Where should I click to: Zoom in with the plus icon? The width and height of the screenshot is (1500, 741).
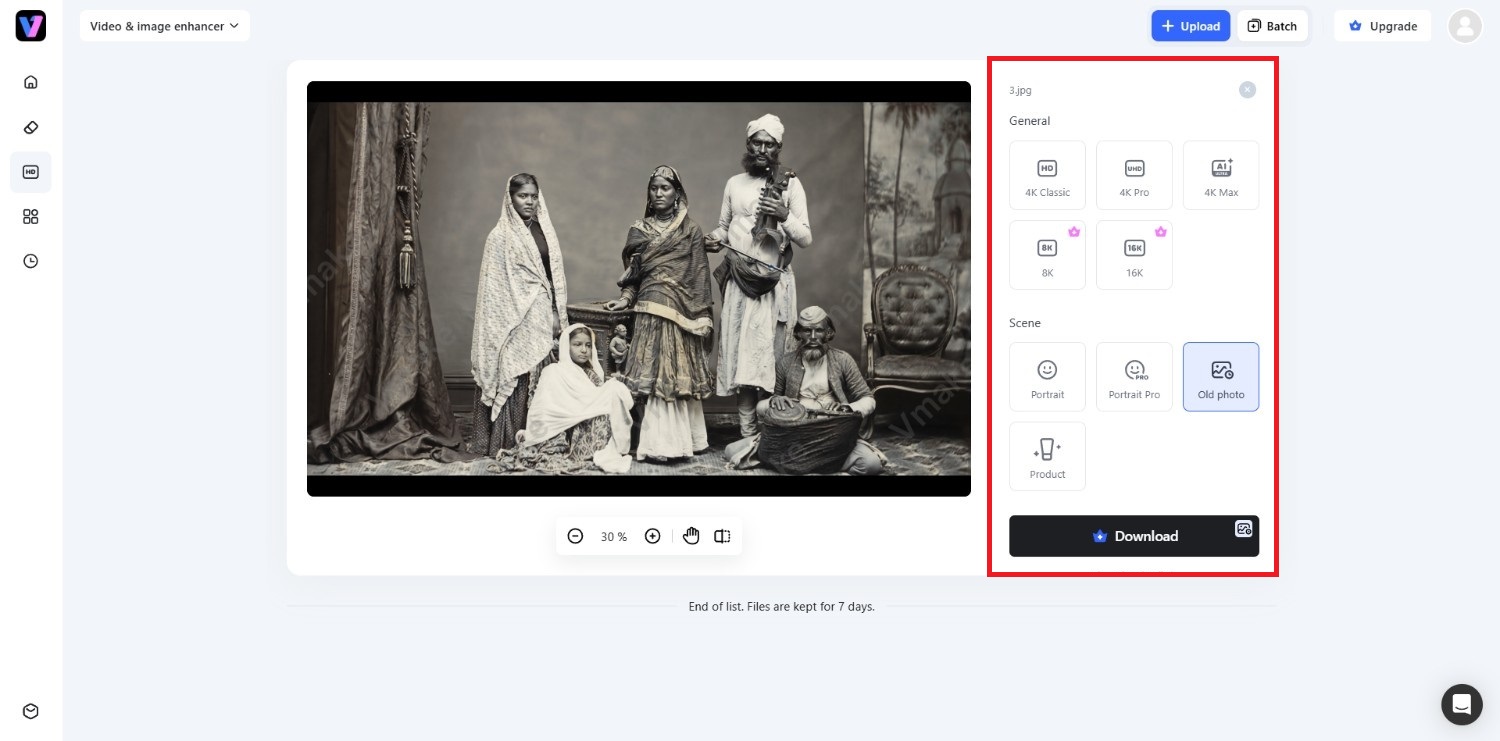[x=652, y=537]
